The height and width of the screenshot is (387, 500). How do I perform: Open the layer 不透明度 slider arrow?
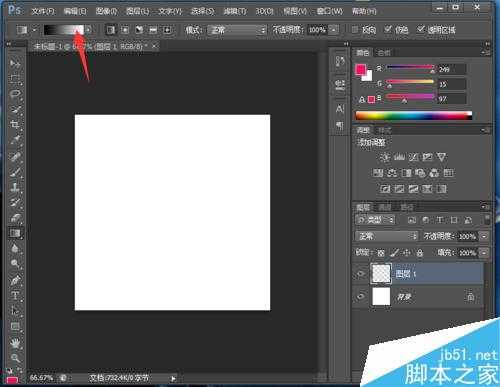tap(484, 236)
